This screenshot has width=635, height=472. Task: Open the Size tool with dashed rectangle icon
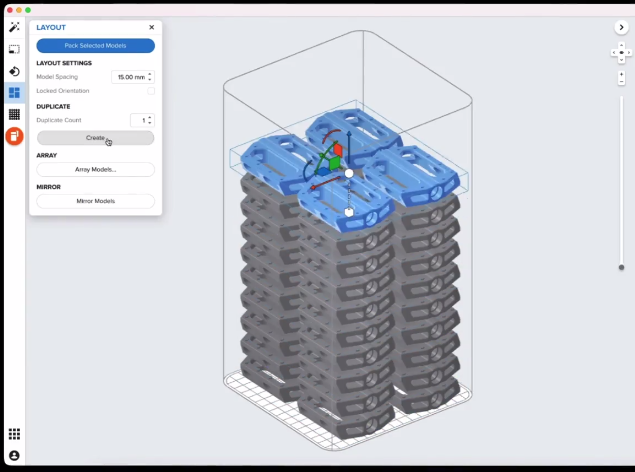(x=14, y=49)
